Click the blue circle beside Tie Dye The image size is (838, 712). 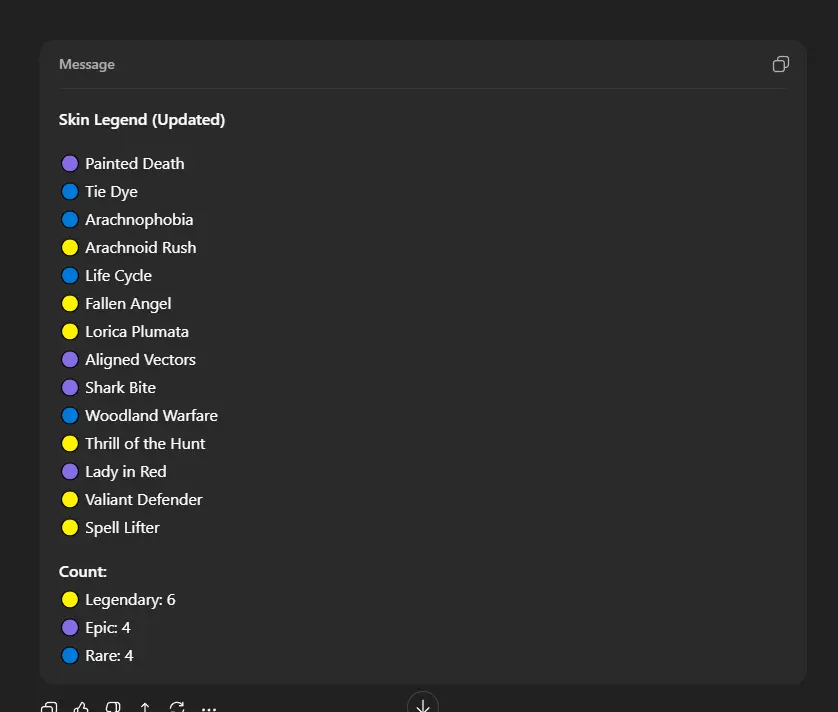pos(70,191)
